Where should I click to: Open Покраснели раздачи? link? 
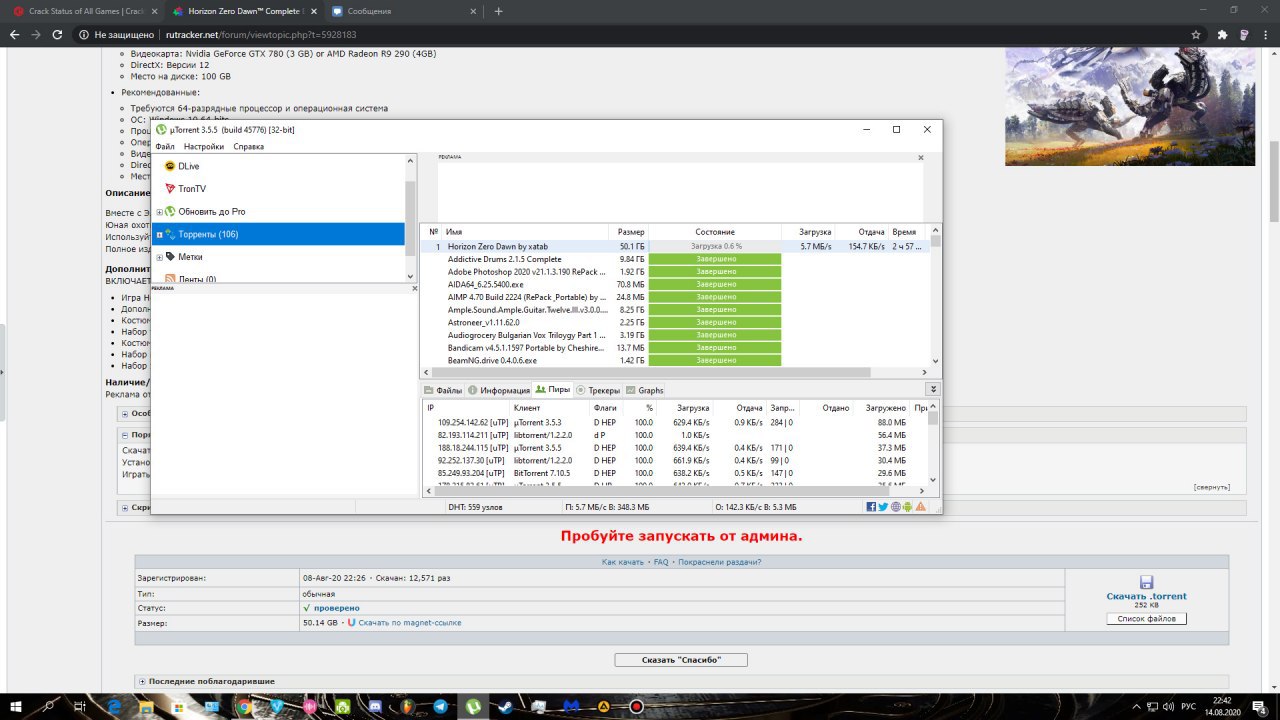pos(720,562)
